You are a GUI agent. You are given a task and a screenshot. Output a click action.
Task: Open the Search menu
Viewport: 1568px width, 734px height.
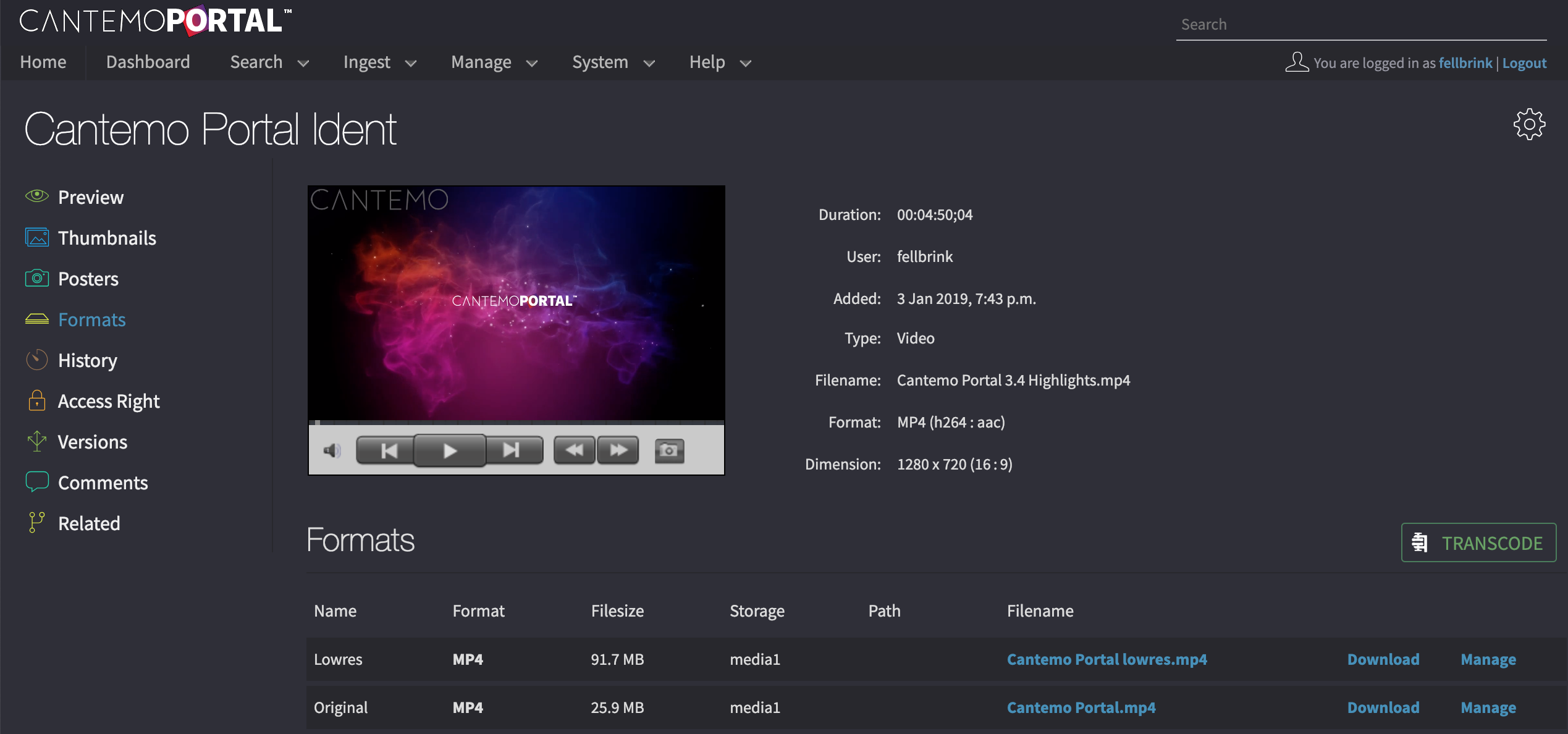(x=256, y=62)
